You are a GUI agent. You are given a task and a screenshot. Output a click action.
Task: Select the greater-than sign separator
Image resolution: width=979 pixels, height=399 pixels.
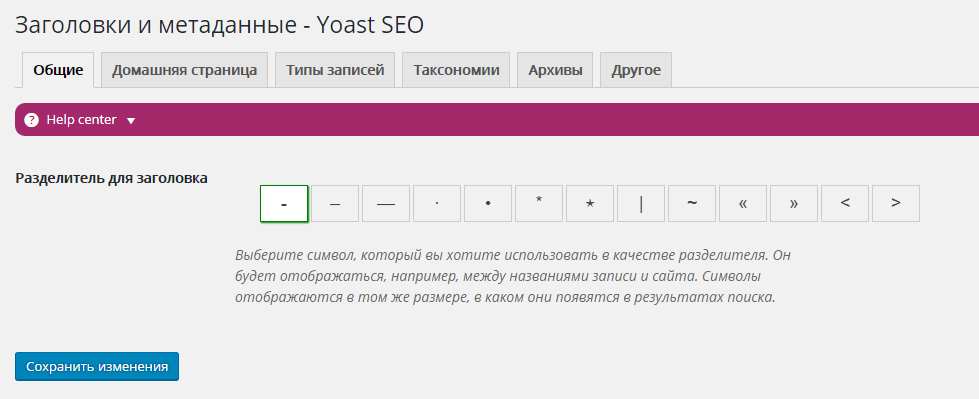point(896,204)
